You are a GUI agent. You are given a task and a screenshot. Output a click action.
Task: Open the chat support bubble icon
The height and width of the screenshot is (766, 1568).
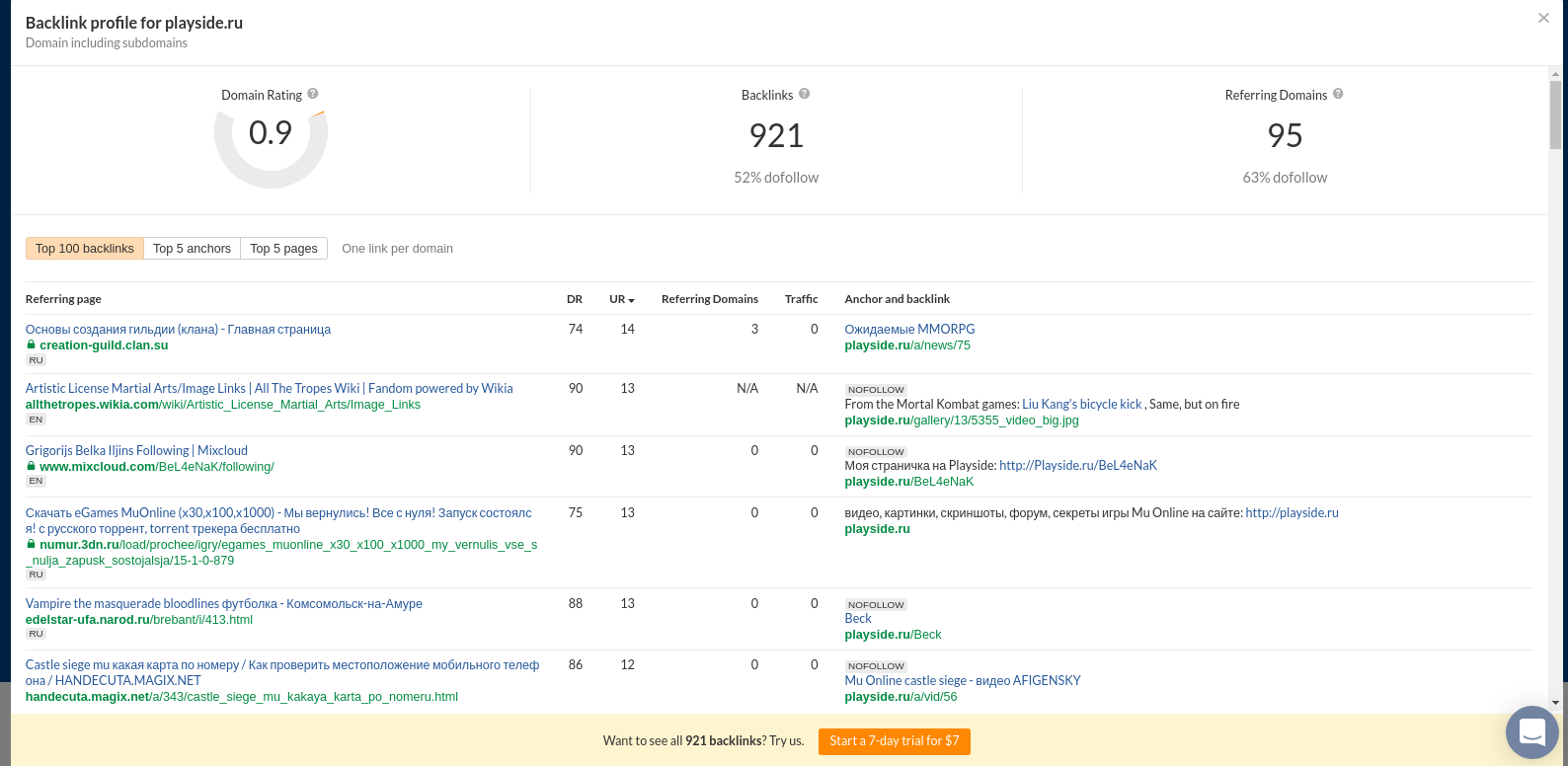click(x=1531, y=731)
